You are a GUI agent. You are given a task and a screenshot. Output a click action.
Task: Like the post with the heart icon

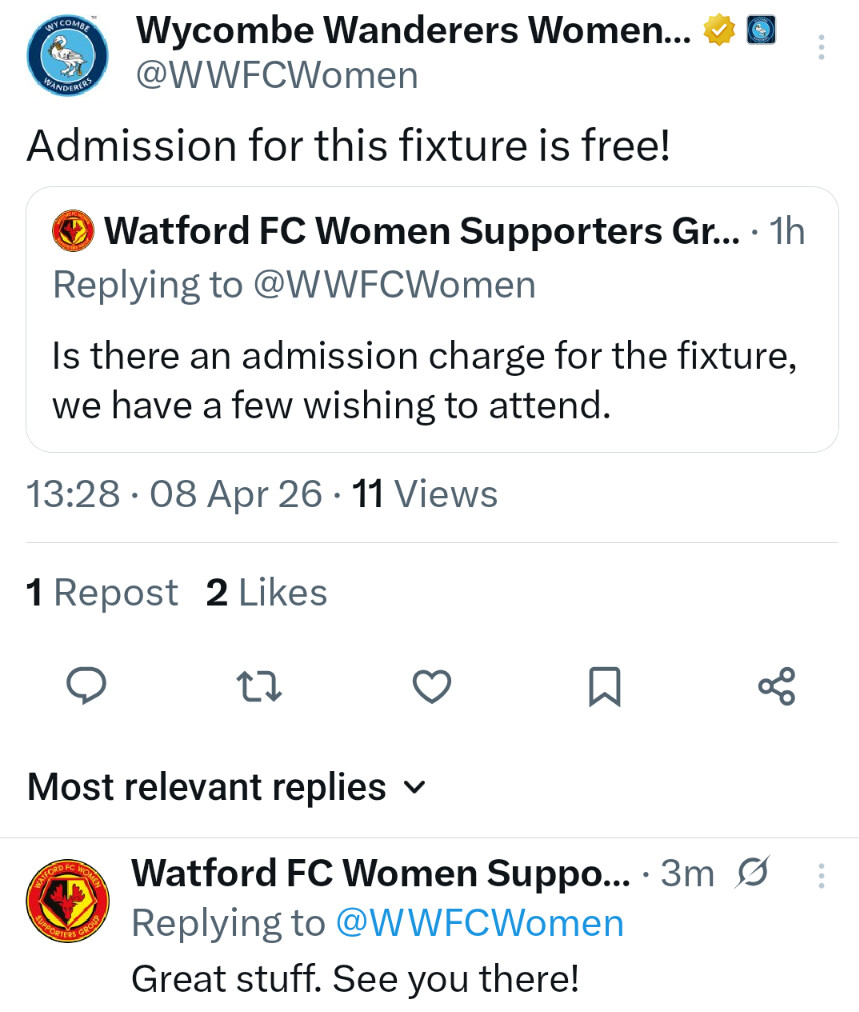[432, 686]
